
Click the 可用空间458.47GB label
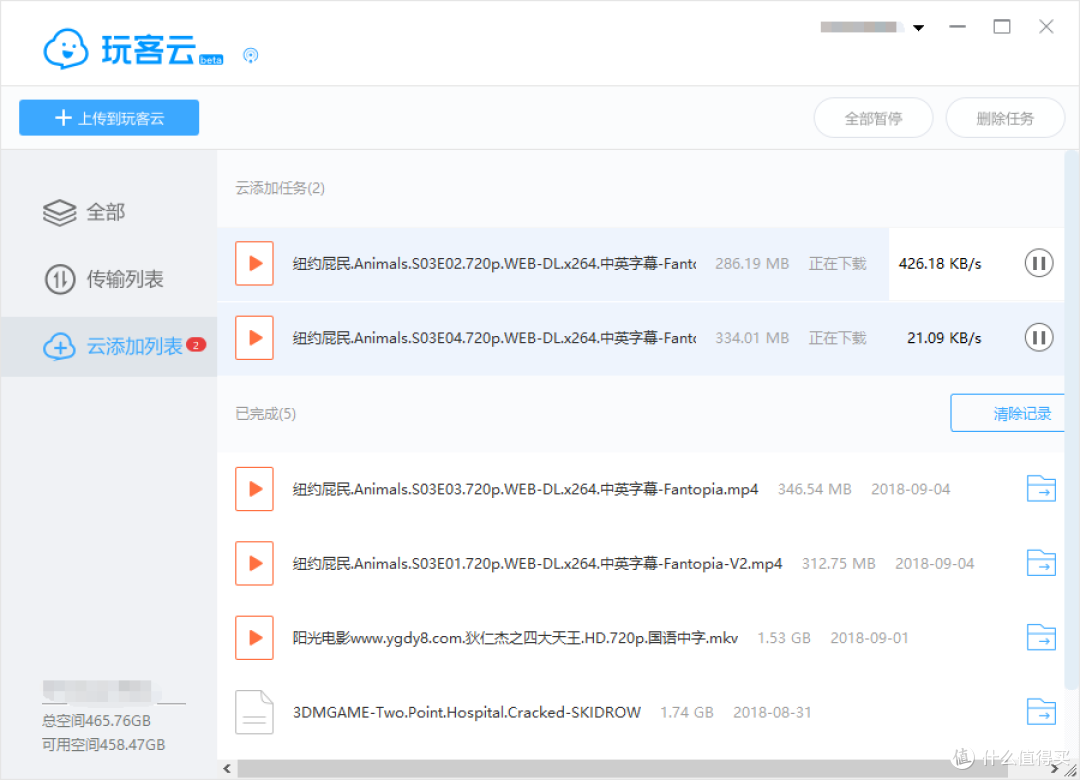(x=103, y=745)
